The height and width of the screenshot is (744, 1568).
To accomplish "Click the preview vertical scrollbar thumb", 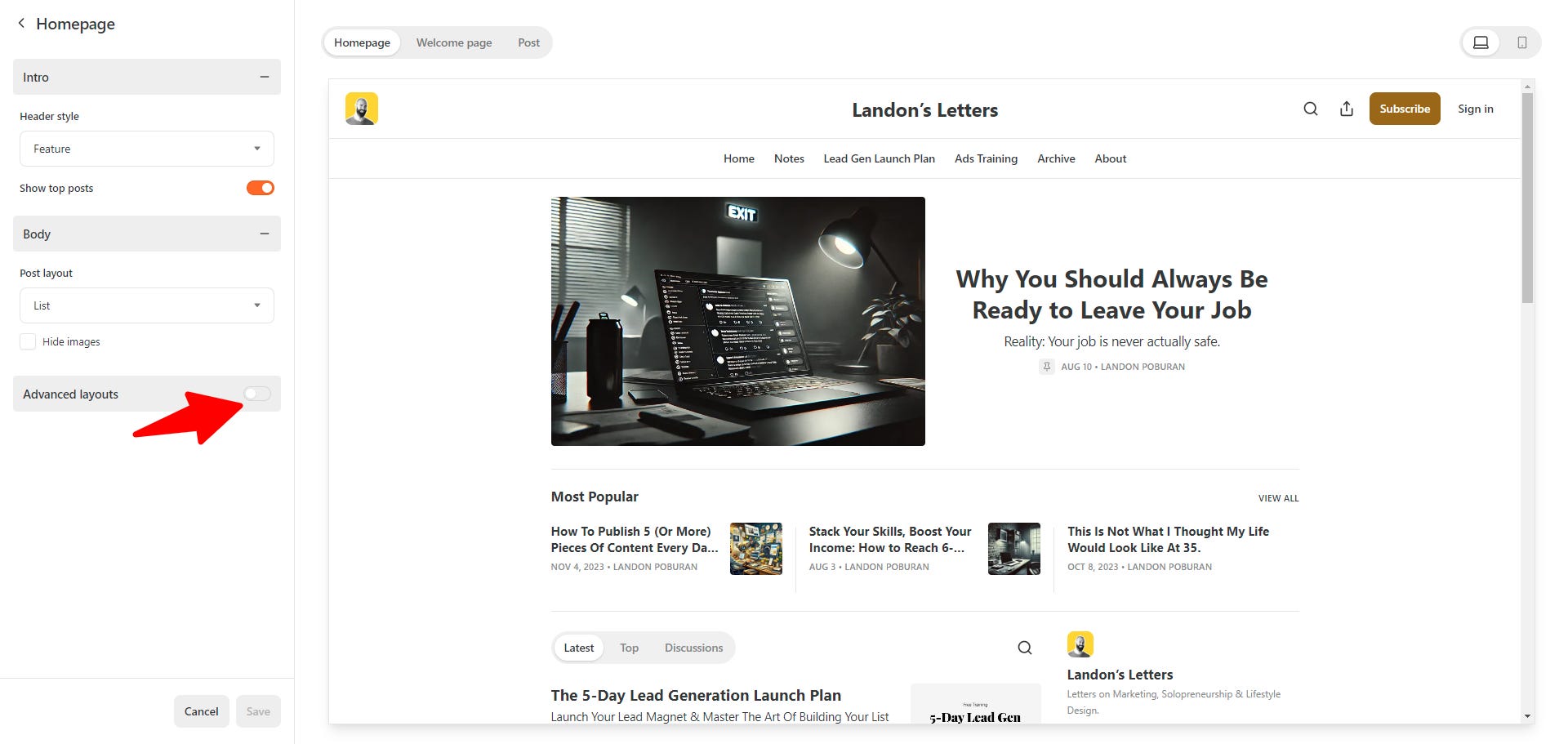I will (1527, 198).
